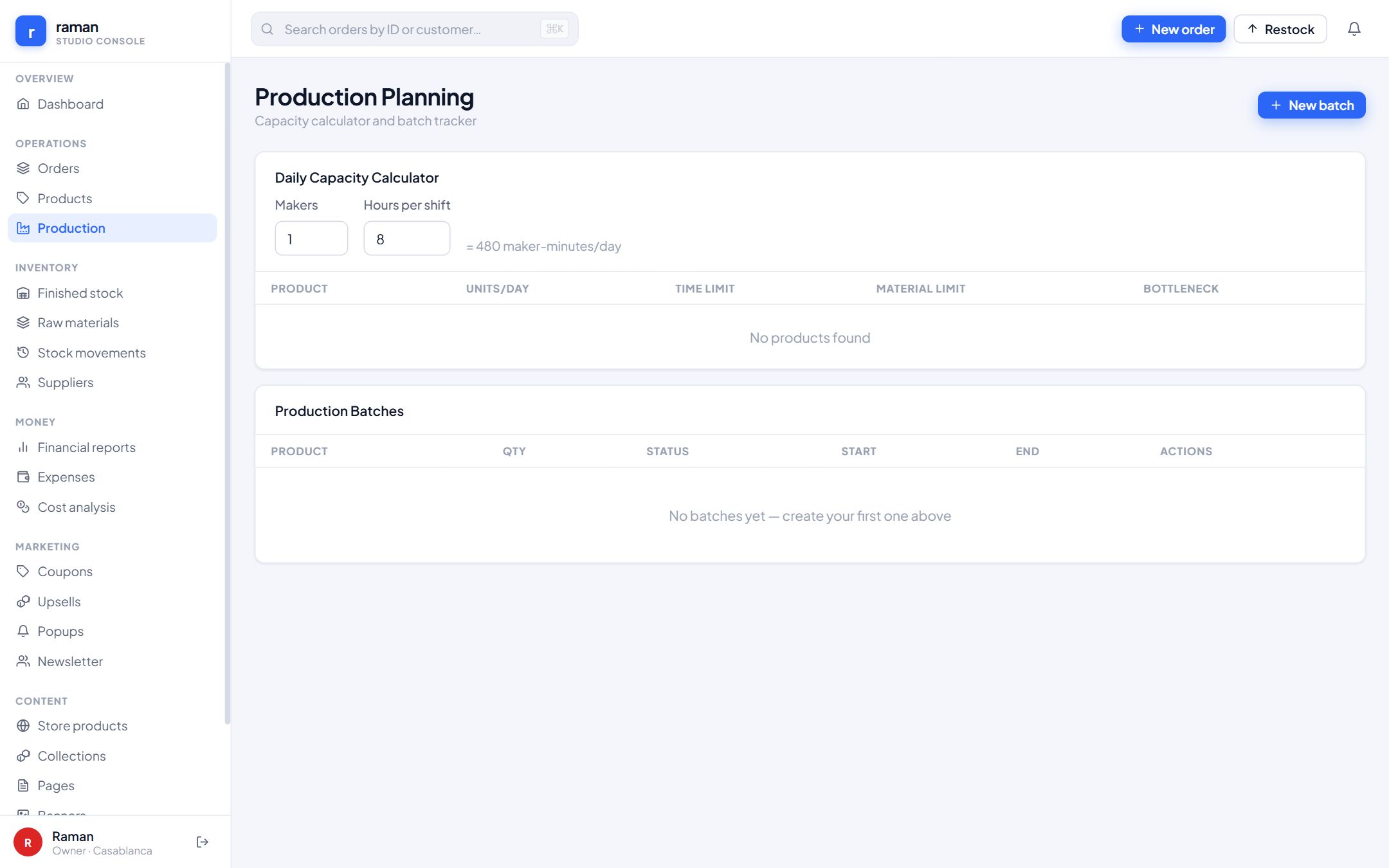Focus the Hours per shift field
Viewport: 1389px width, 868px height.
pos(407,239)
